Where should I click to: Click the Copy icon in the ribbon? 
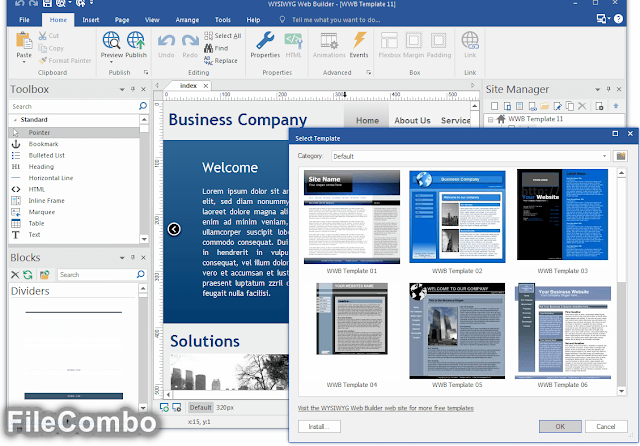(x=42, y=48)
